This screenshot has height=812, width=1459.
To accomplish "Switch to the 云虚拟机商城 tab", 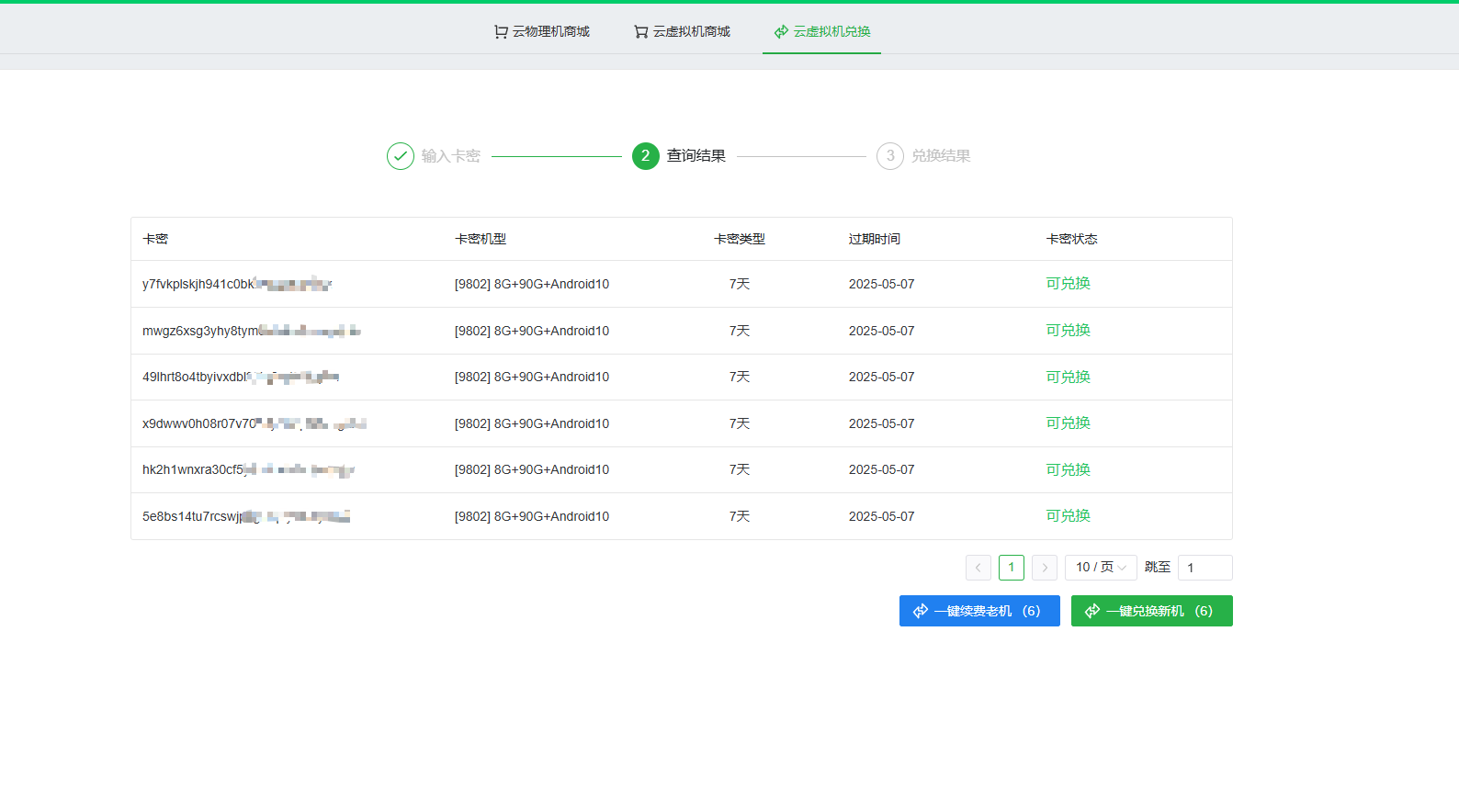I will tap(691, 32).
